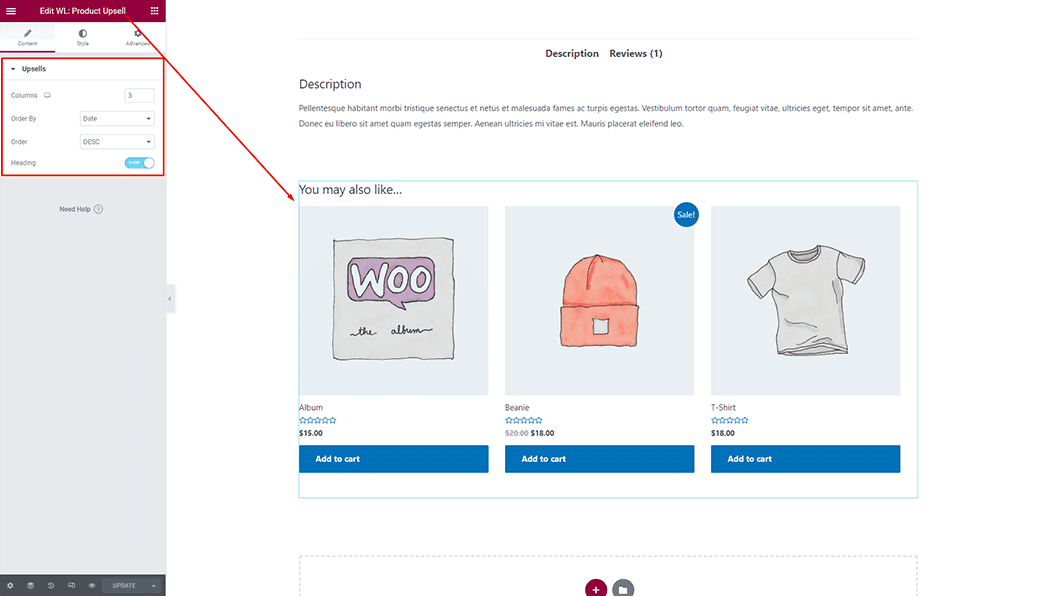Open the widgets panel grid icon
The width and height of the screenshot is (1049, 596).
point(154,10)
